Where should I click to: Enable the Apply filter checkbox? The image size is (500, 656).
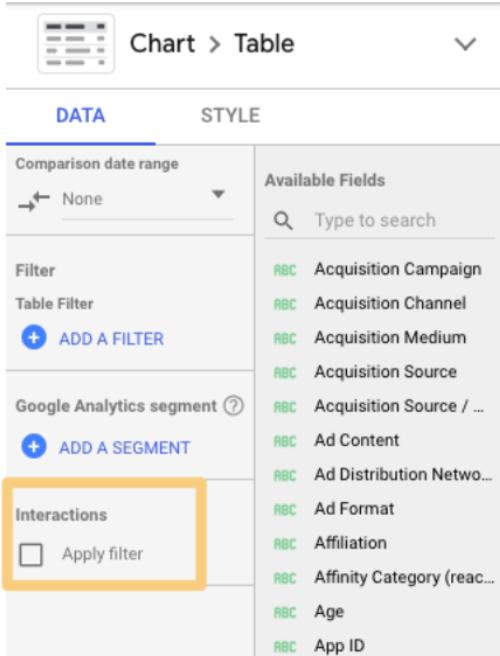click(x=31, y=555)
